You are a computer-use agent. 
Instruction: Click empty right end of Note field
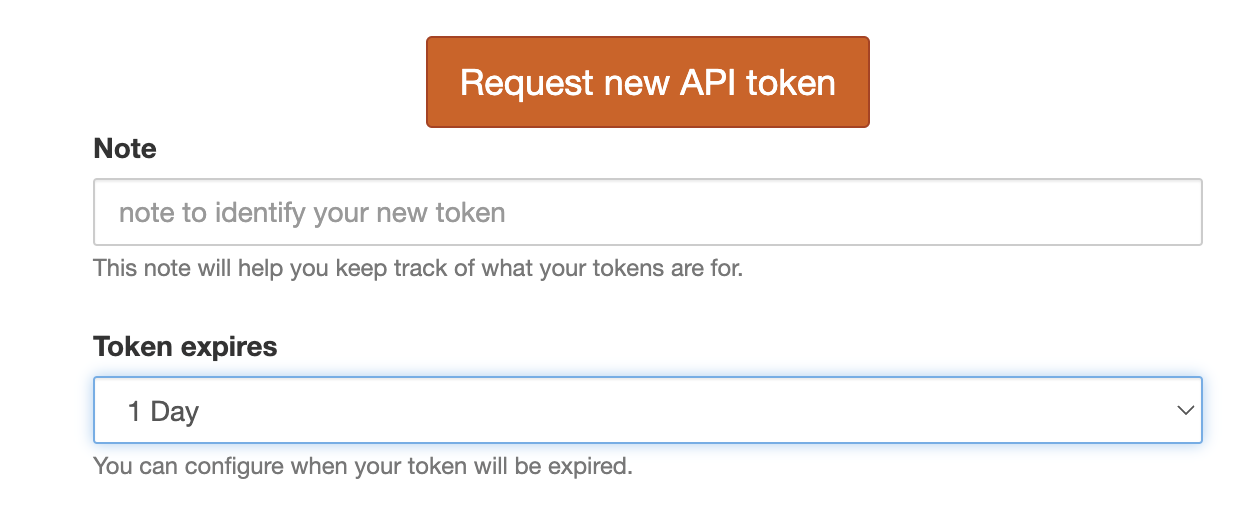1100,212
